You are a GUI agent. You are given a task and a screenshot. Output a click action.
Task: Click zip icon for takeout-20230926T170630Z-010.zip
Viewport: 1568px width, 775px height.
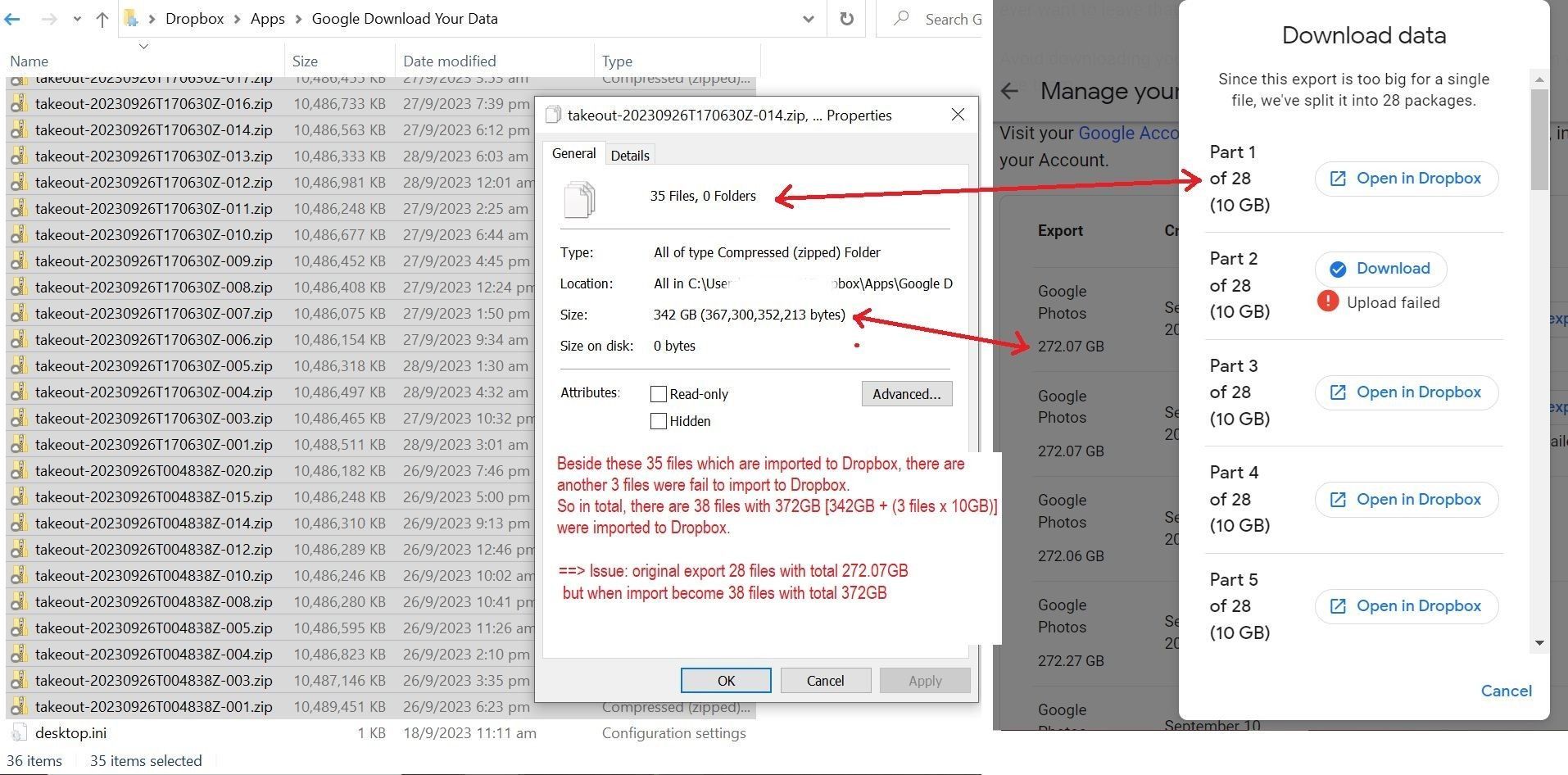tap(19, 235)
